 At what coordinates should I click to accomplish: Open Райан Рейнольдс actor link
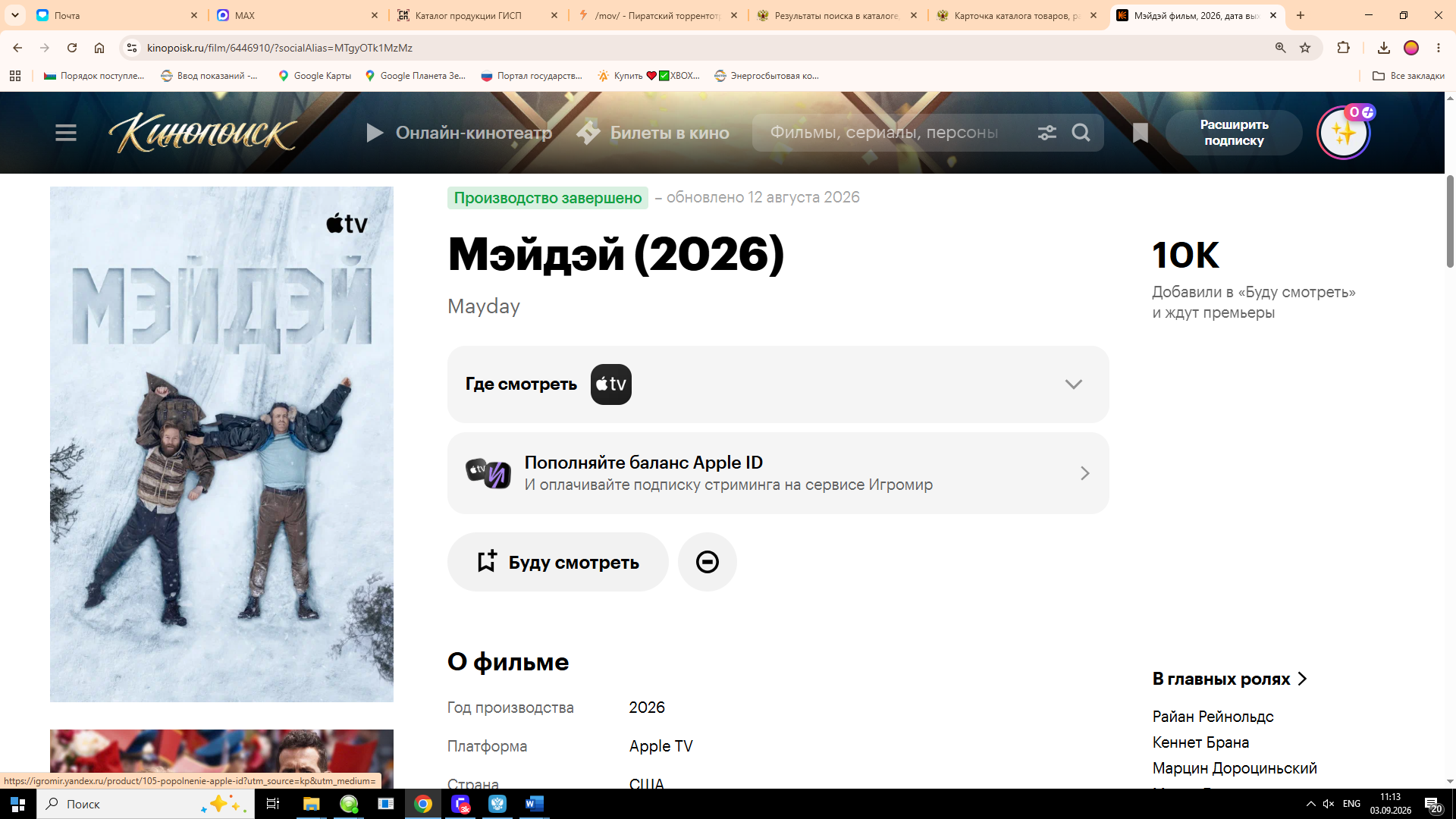[1213, 717]
